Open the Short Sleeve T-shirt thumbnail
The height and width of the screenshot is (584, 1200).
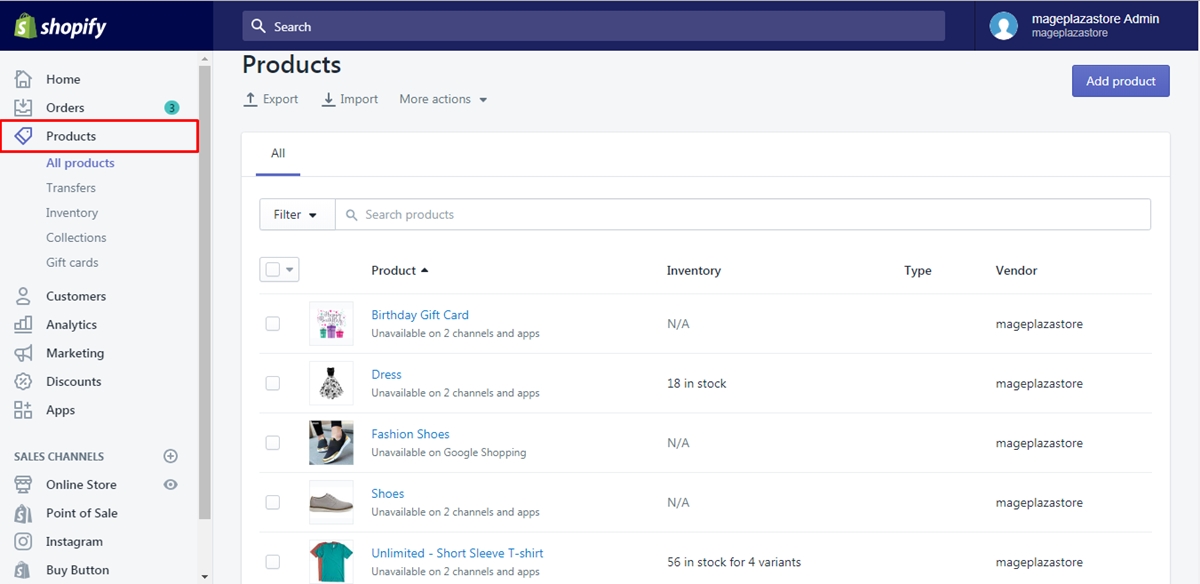(x=331, y=562)
